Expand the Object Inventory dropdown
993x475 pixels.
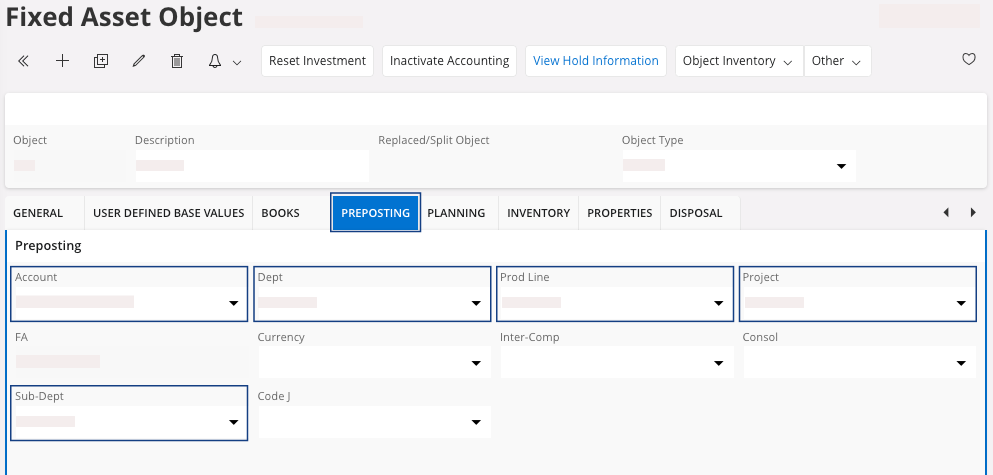738,61
